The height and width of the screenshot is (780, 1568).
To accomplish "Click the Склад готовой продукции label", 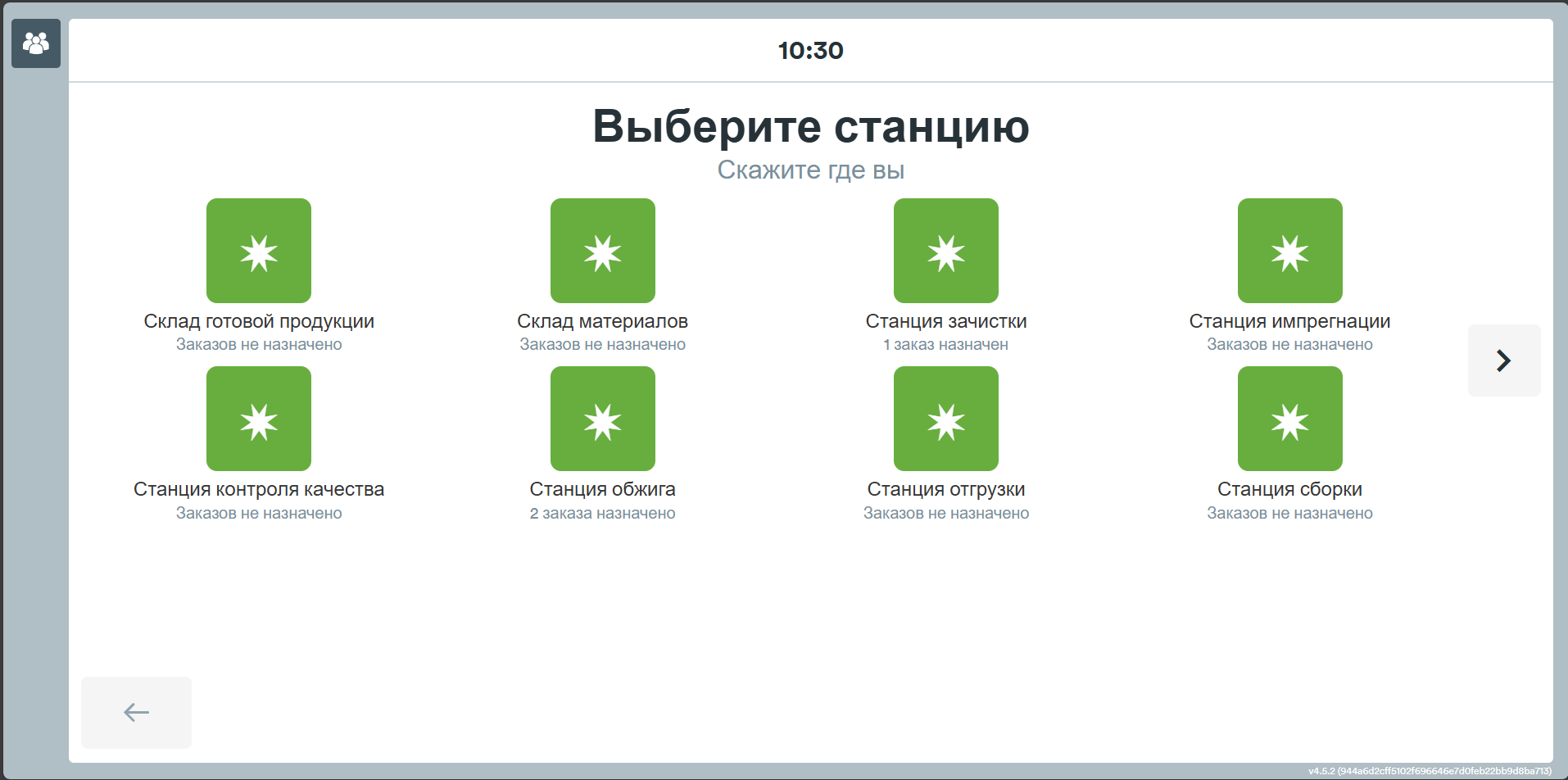I will (259, 322).
